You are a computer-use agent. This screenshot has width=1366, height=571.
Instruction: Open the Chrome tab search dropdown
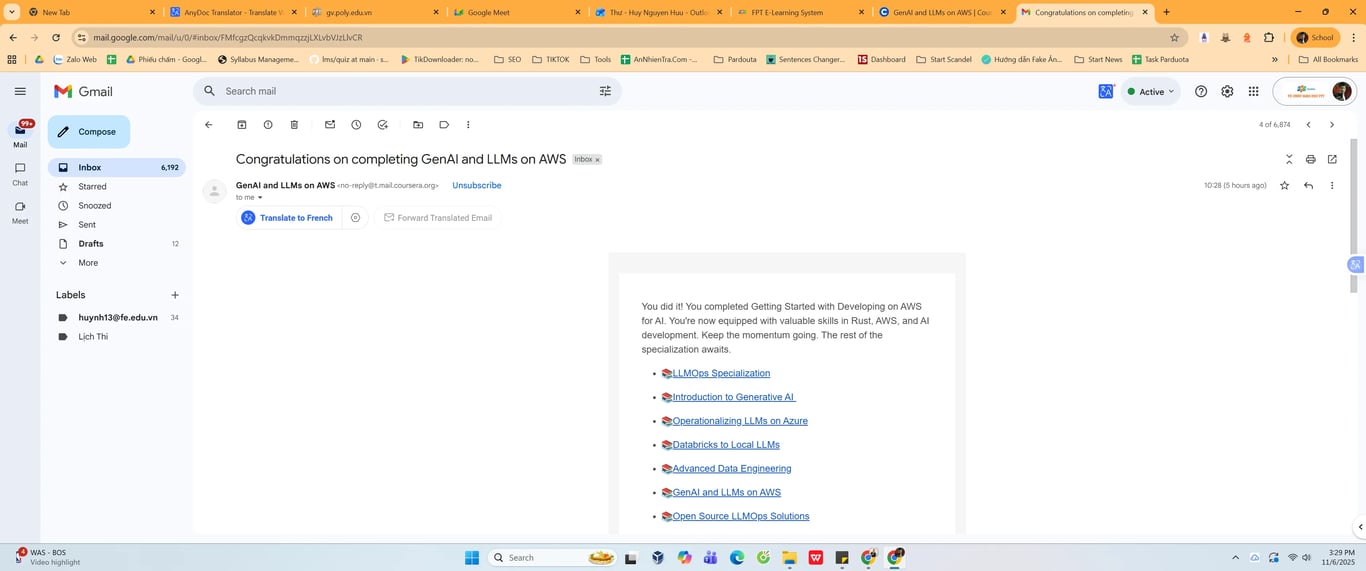pyautogui.click(x=12, y=12)
